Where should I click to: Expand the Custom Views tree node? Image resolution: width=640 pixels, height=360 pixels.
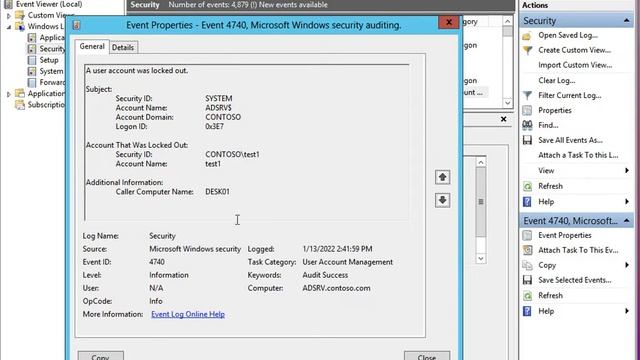point(9,16)
